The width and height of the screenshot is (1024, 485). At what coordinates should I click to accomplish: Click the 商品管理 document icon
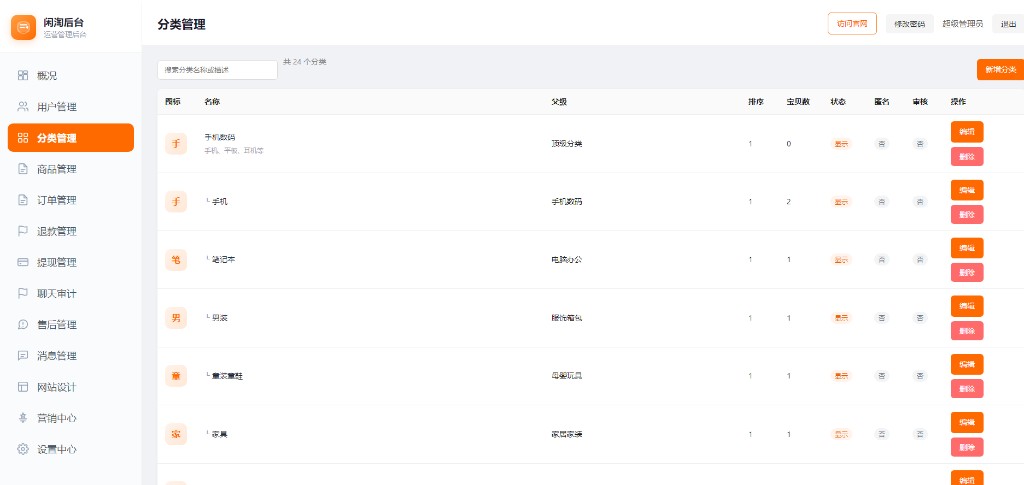tap(23, 169)
